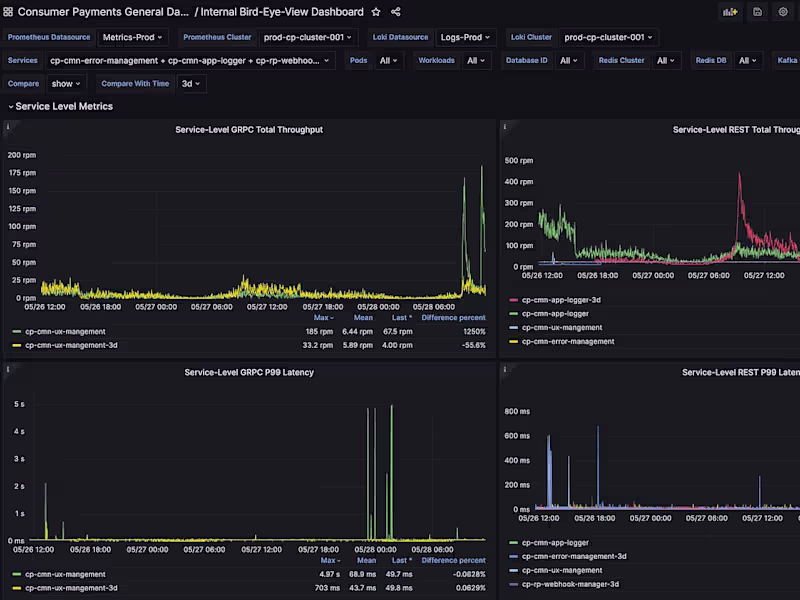The width and height of the screenshot is (800, 600).
Task: Toggle cp-cmn-ux-mangement-3d series in GRPC Throughput legend
Action: (x=71, y=345)
